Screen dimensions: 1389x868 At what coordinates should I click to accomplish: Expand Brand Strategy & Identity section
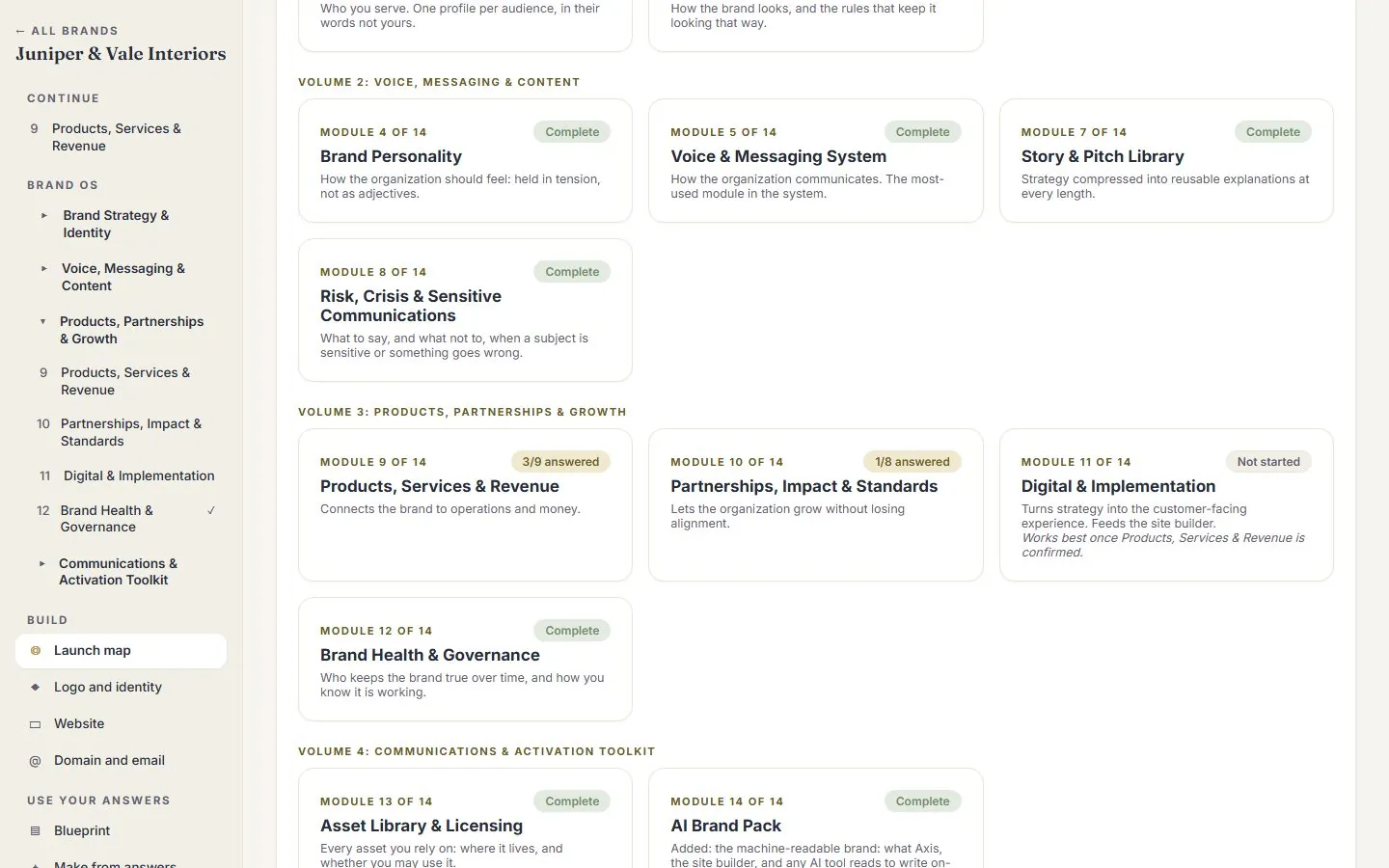pos(43,216)
